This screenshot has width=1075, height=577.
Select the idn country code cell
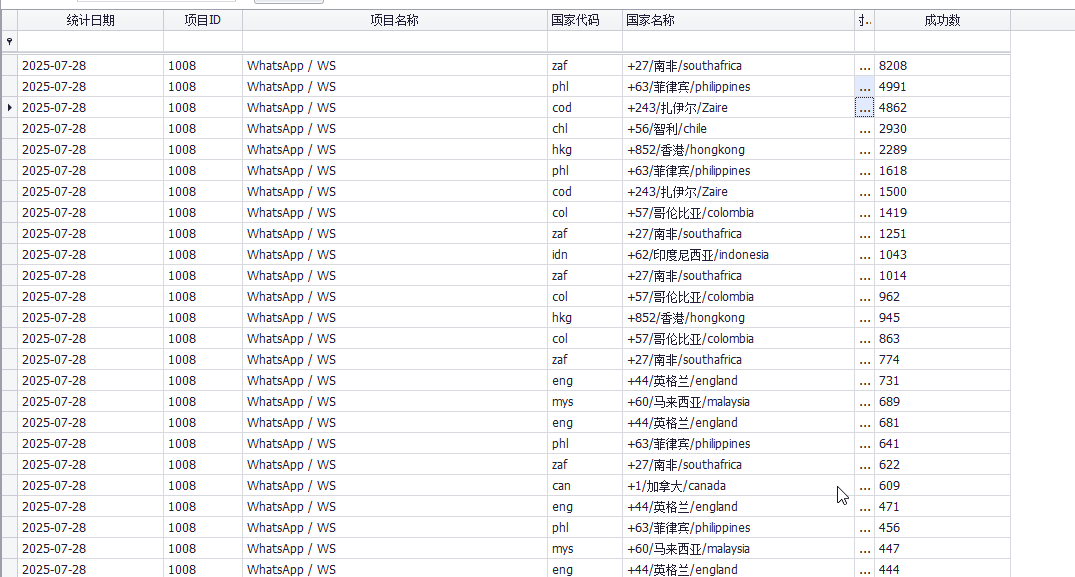pos(585,255)
